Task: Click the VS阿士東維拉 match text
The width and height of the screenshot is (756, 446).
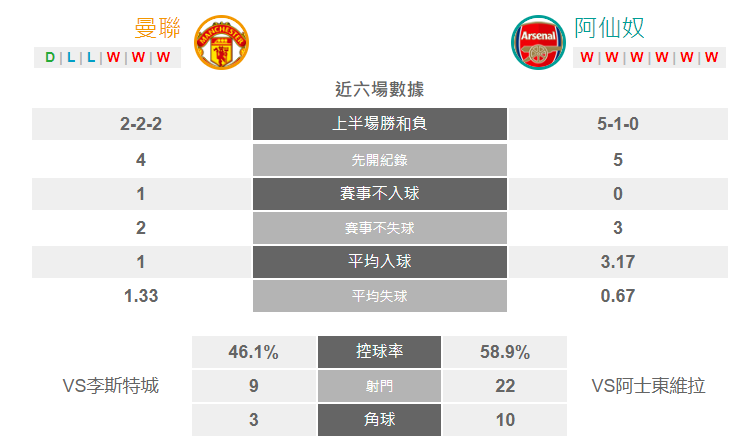Action: (x=648, y=386)
